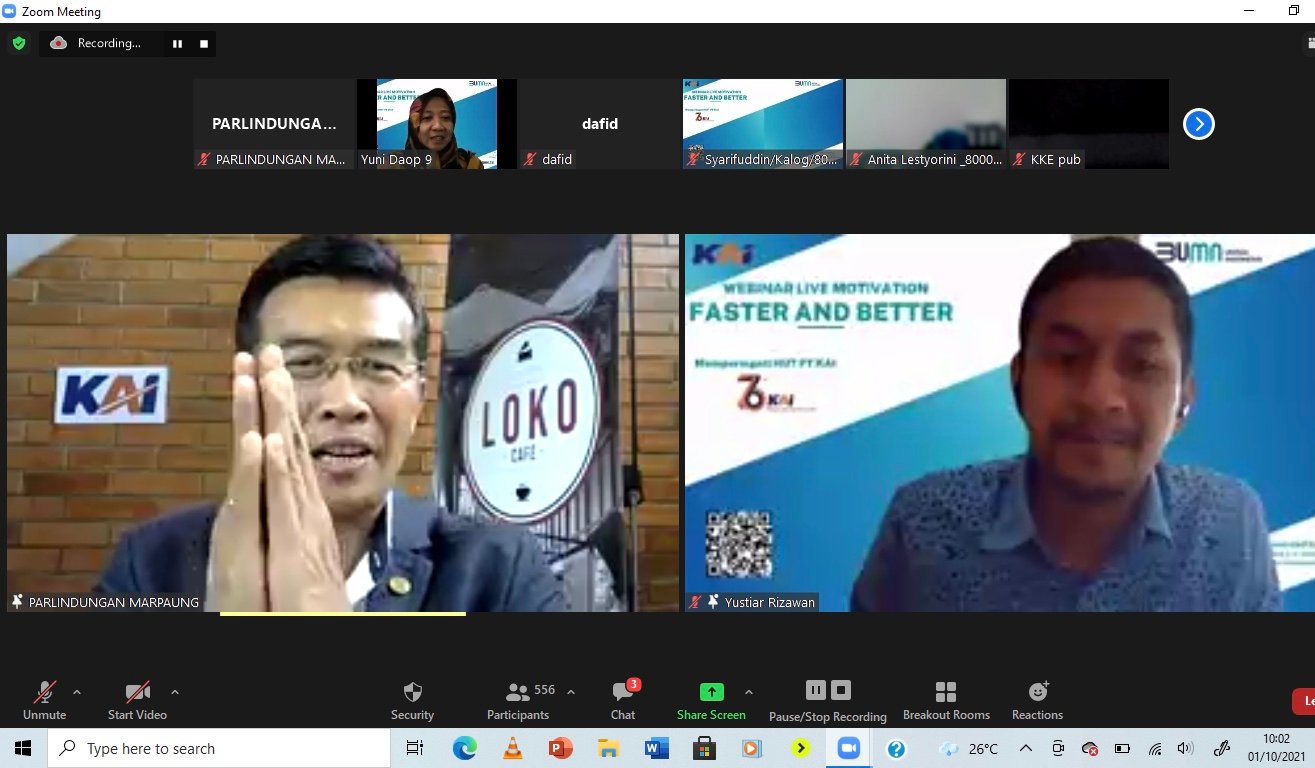Expand the Participants options arrow
The height and width of the screenshot is (768, 1315).
(571, 692)
